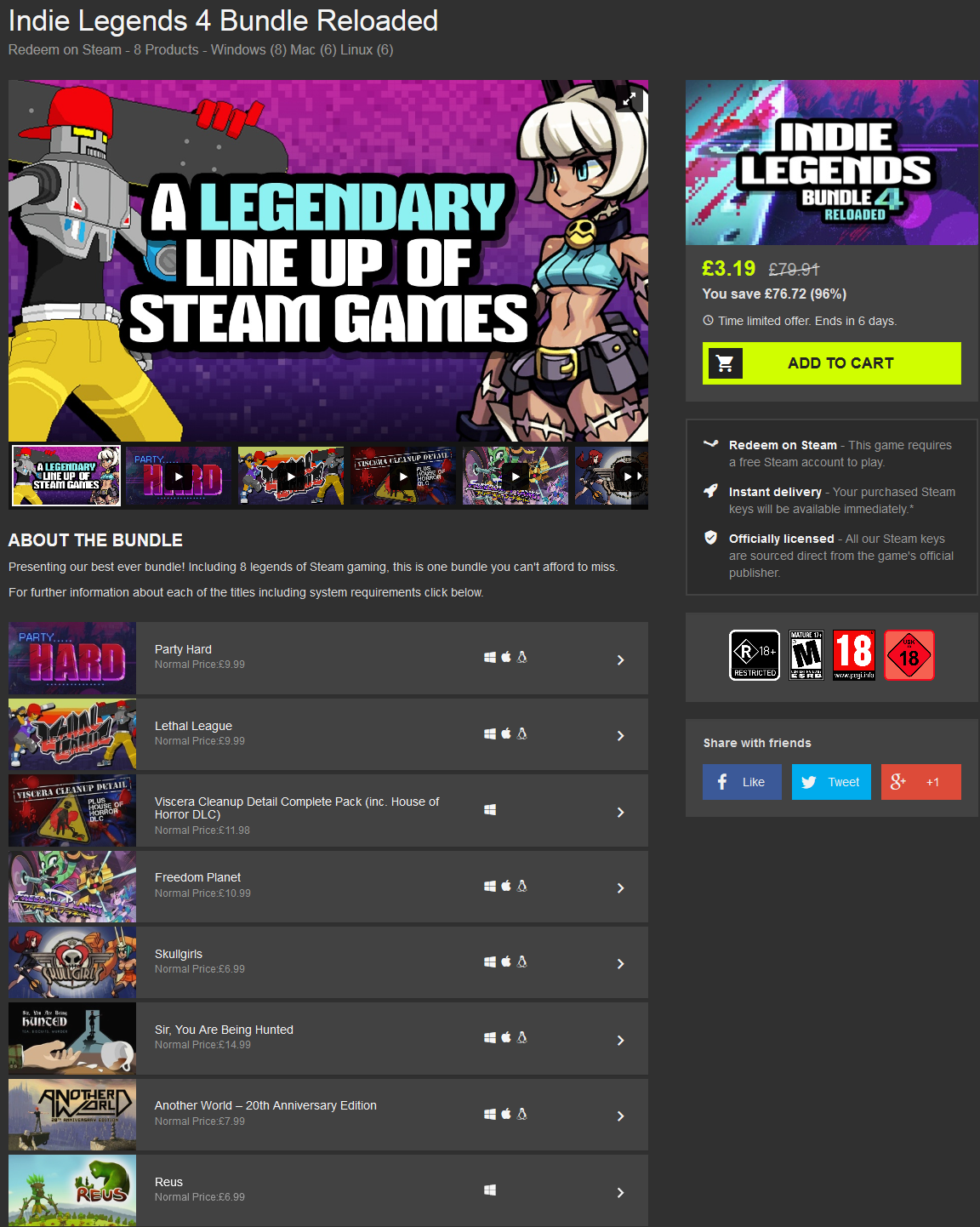Click the PEGI 18 rating badge
The height and width of the screenshot is (1227, 980).
(853, 655)
